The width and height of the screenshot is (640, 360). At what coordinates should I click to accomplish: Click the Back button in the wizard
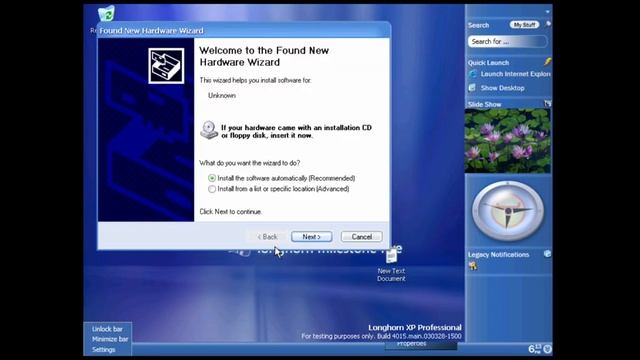[x=267, y=237]
